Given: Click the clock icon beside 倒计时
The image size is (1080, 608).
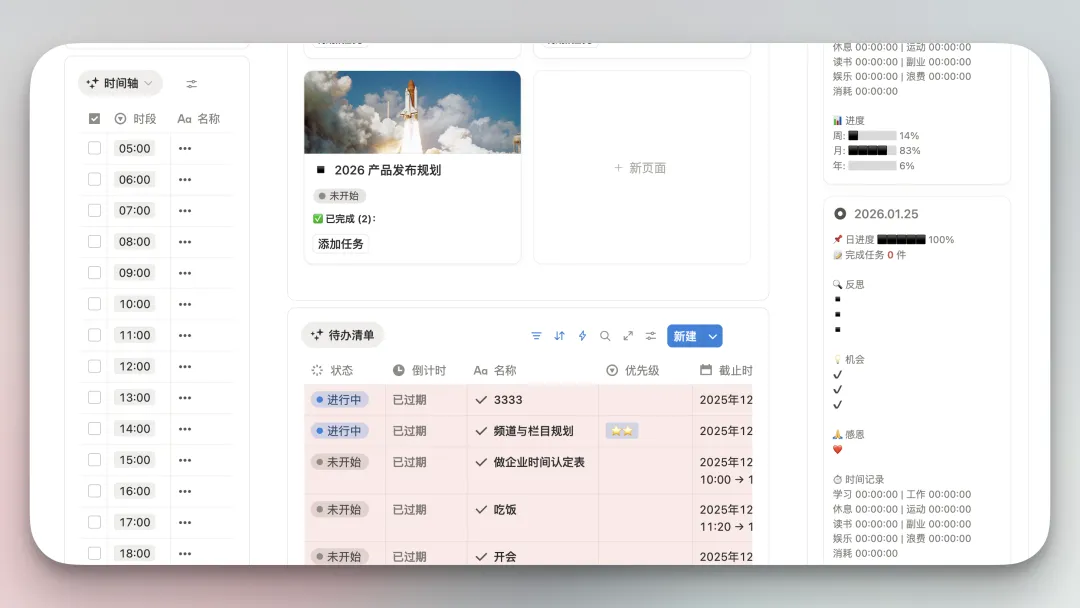Looking at the screenshot, I should (x=399, y=370).
